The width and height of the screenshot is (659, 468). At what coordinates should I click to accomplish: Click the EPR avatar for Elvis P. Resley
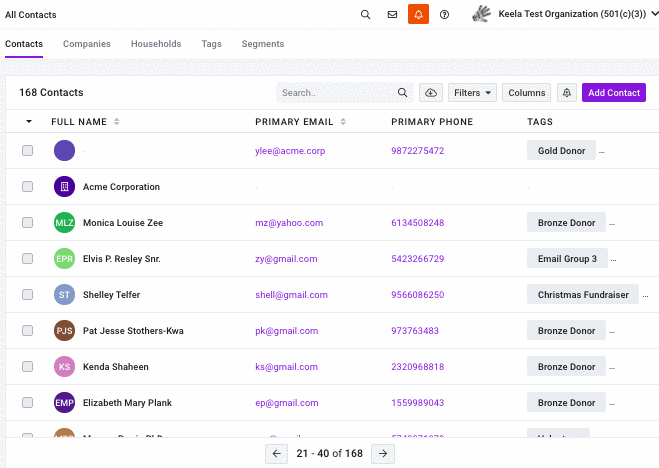click(64, 259)
